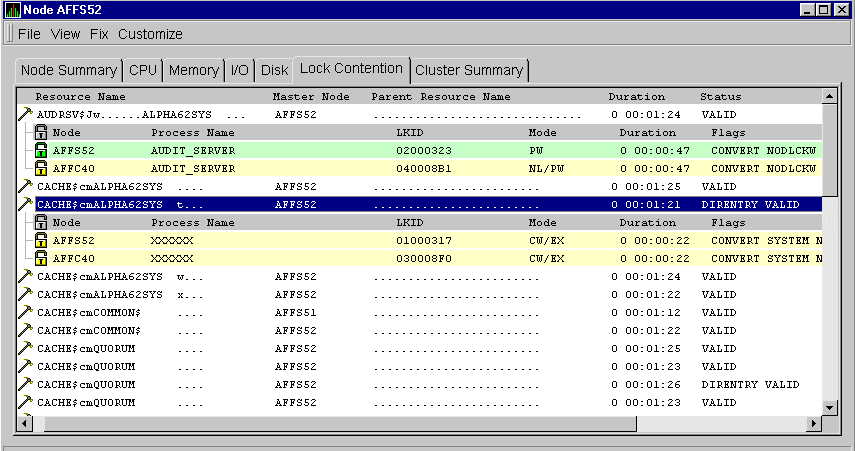Viewport: 855px width, 451px height.
Task: Open the CPU tab
Action: point(143,70)
